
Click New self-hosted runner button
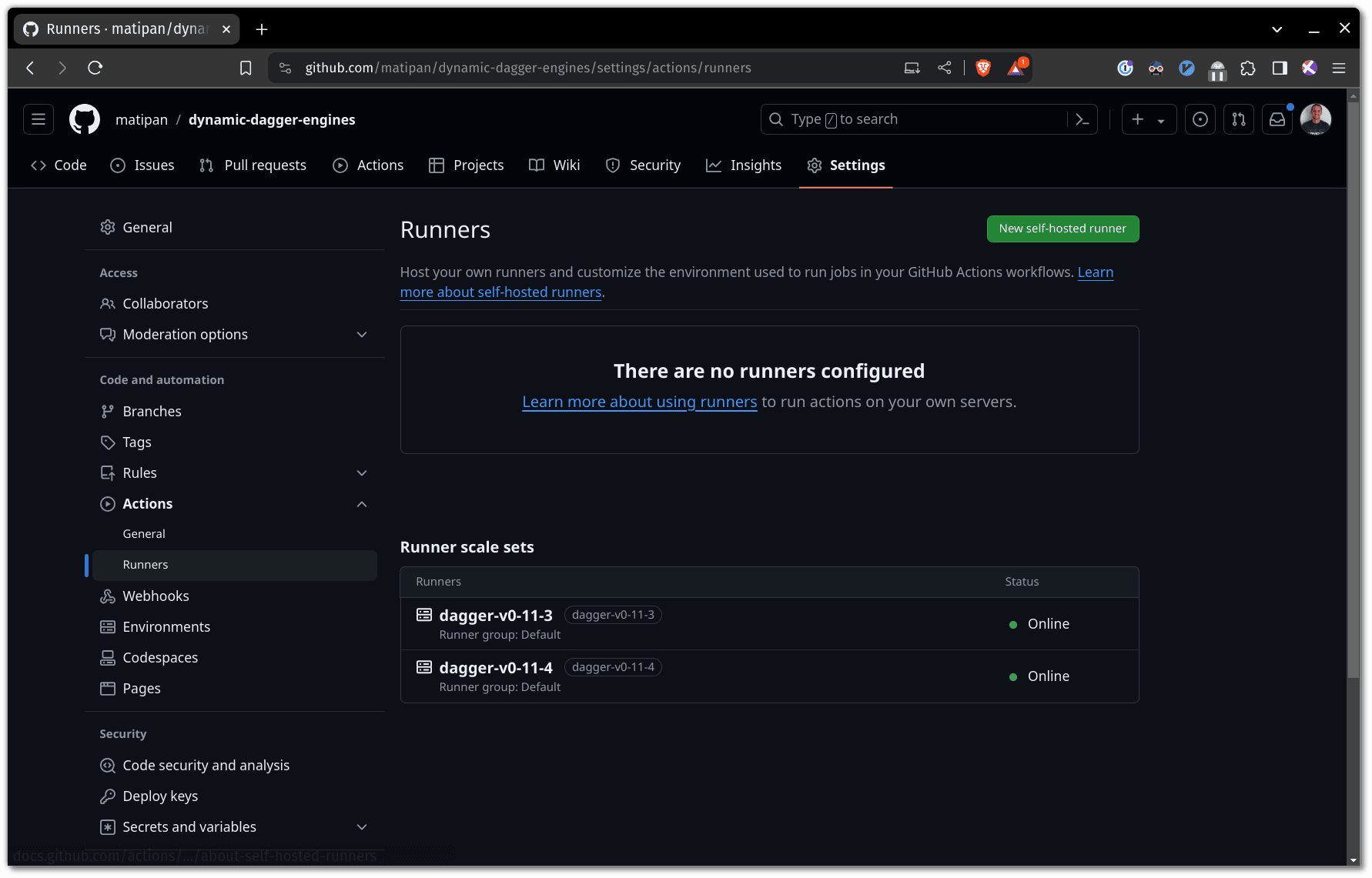tap(1062, 229)
